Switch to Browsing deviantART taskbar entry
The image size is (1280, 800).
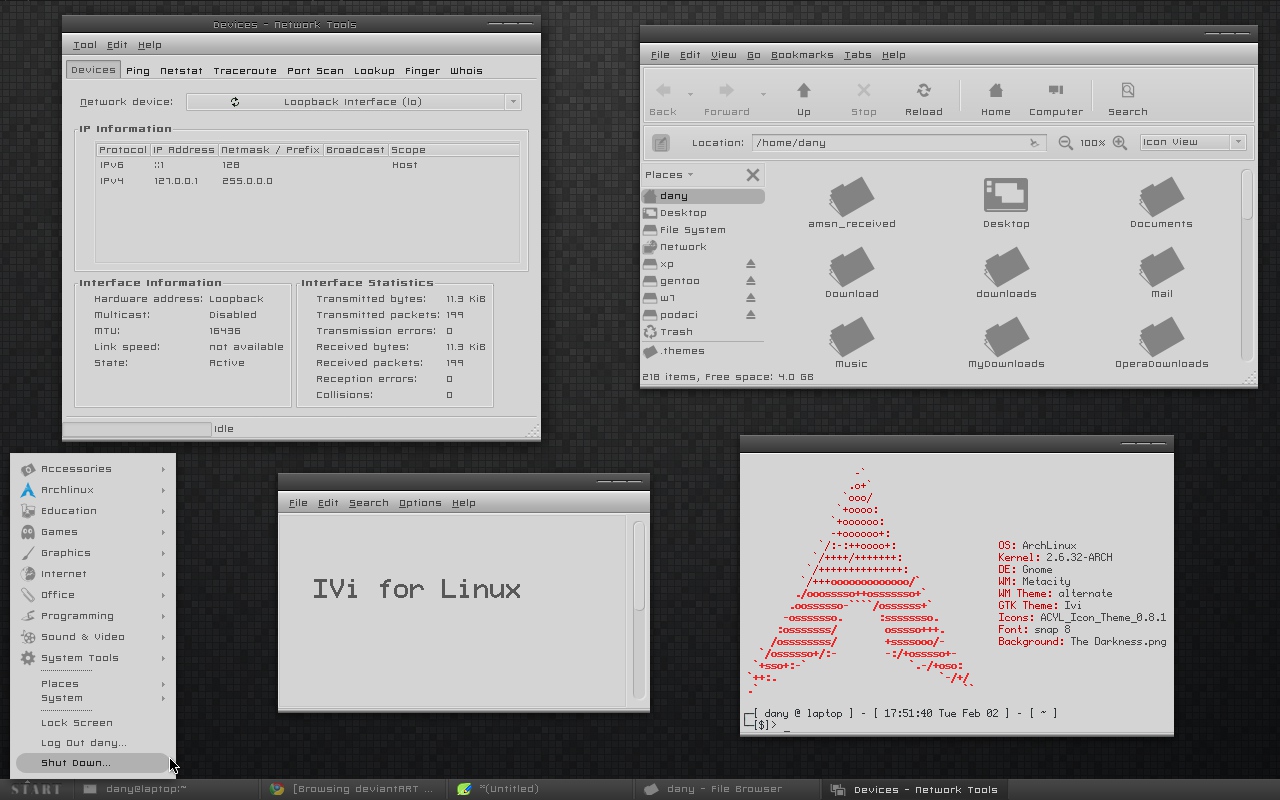(352, 789)
